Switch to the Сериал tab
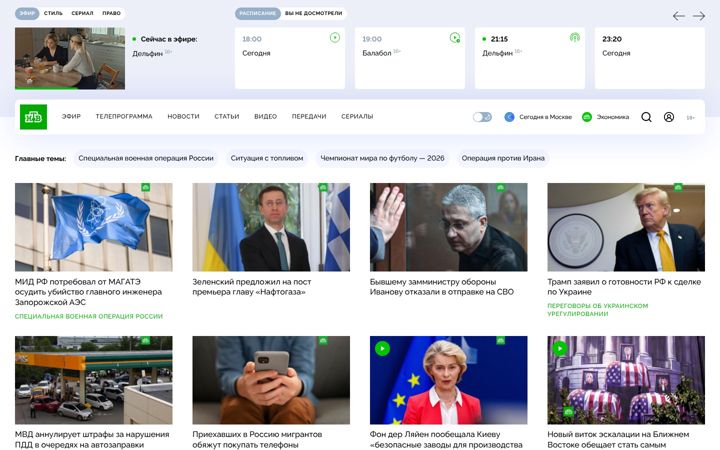 82,13
